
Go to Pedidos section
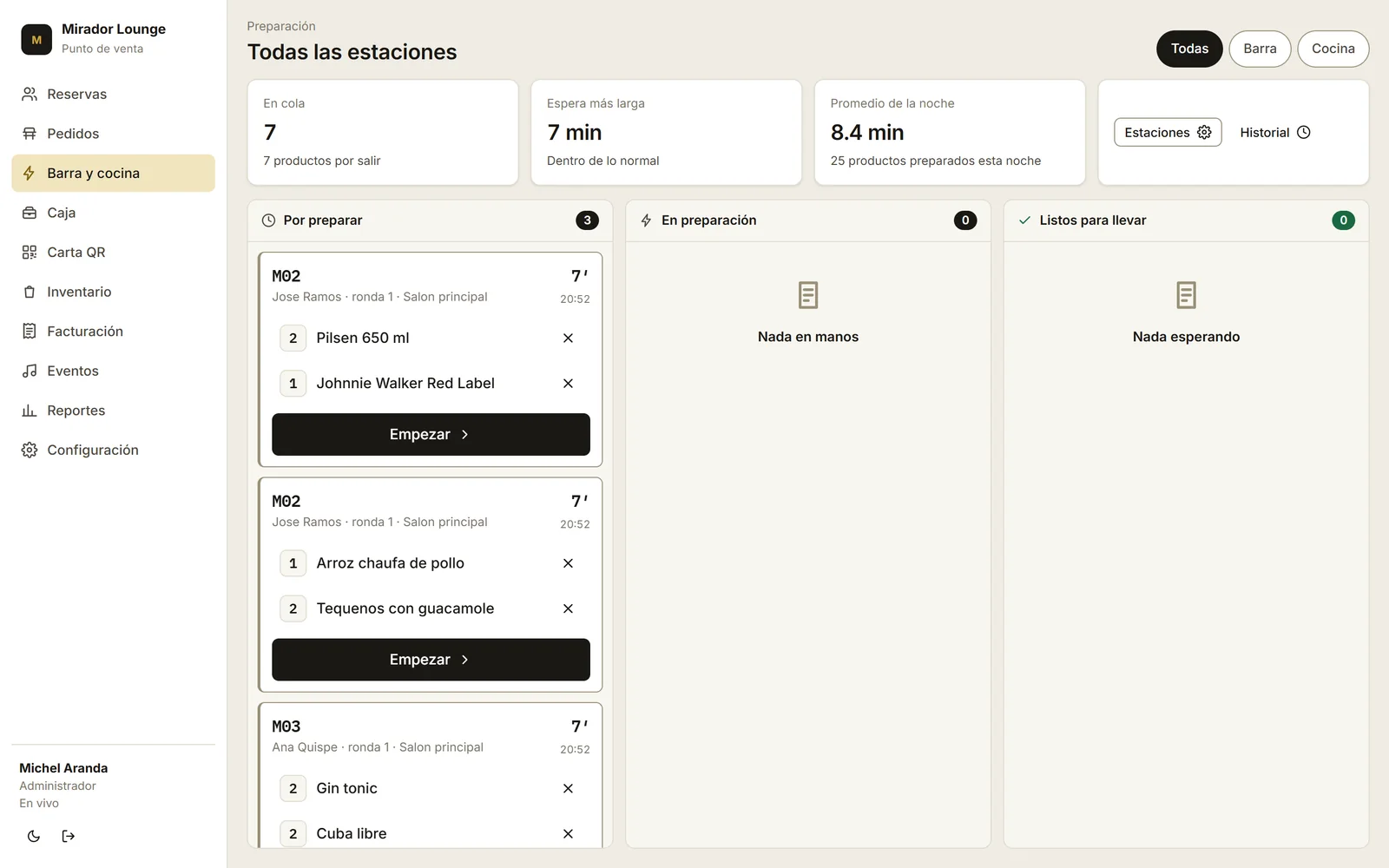pyautogui.click(x=113, y=134)
